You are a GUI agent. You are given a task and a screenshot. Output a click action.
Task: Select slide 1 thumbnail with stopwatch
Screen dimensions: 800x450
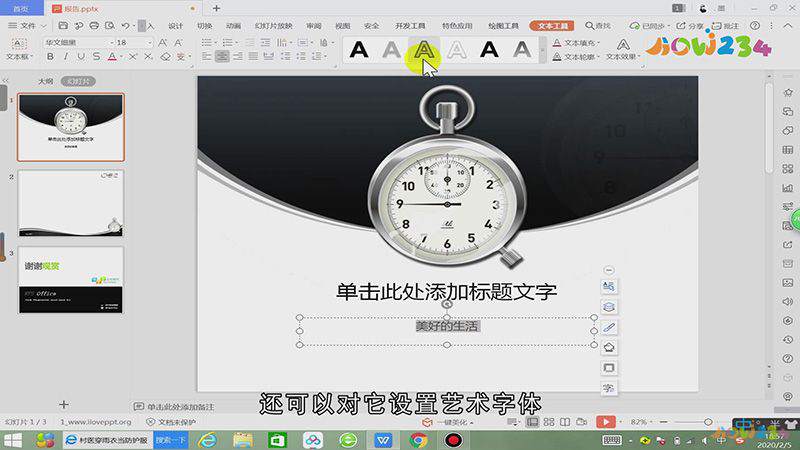coord(71,127)
